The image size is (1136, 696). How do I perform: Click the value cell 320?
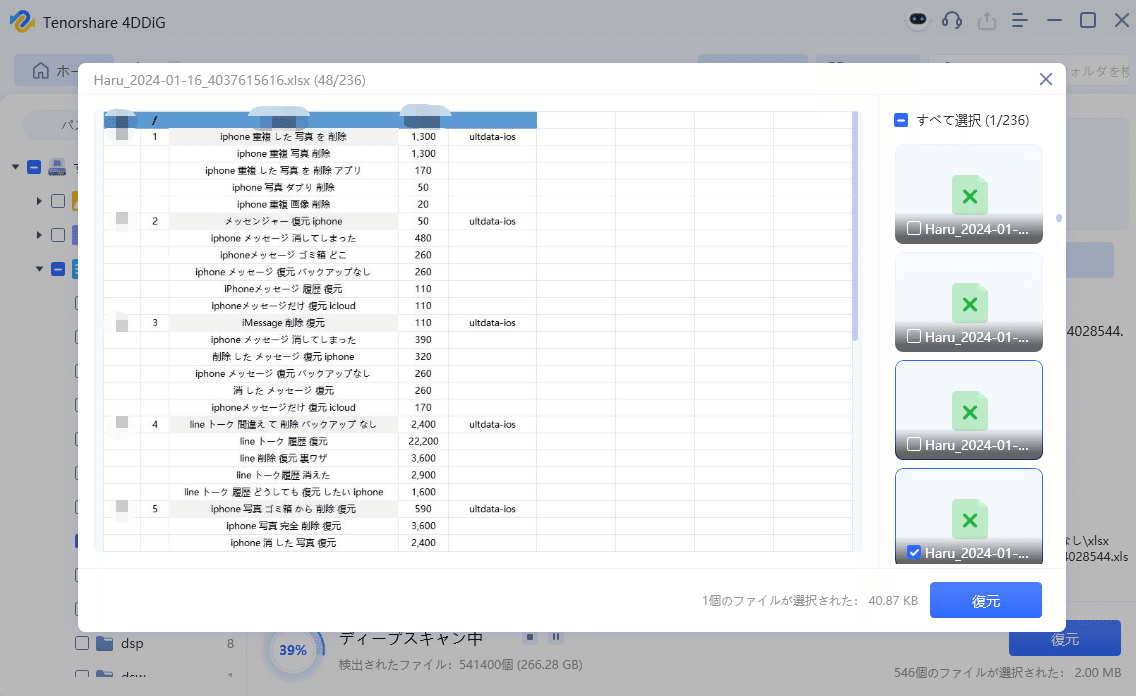[x=423, y=356]
